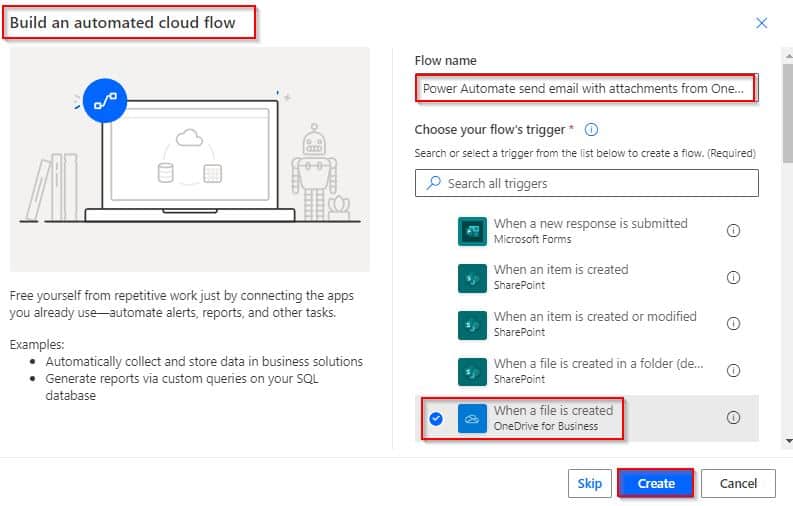Viewport: 793px width, 506px height.
Task: Show info for 'When a file is created in a folder'
Action: [x=733, y=371]
